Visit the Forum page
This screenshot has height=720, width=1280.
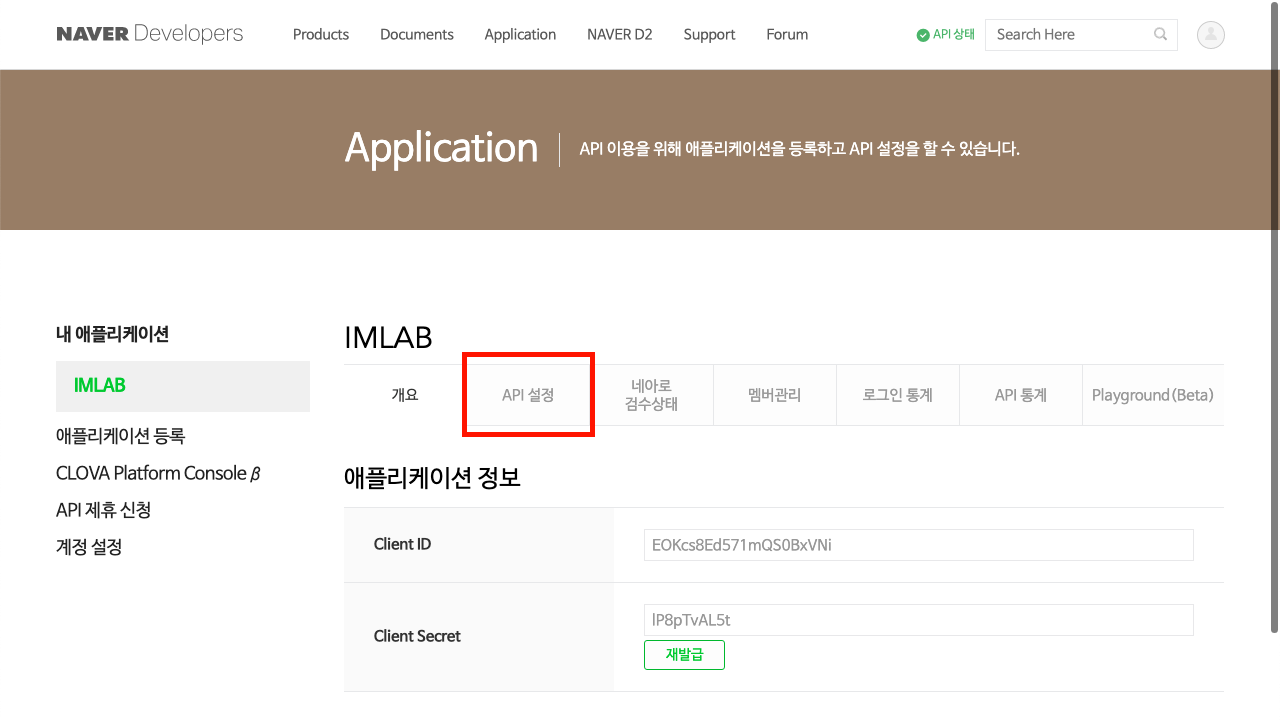[x=787, y=34]
